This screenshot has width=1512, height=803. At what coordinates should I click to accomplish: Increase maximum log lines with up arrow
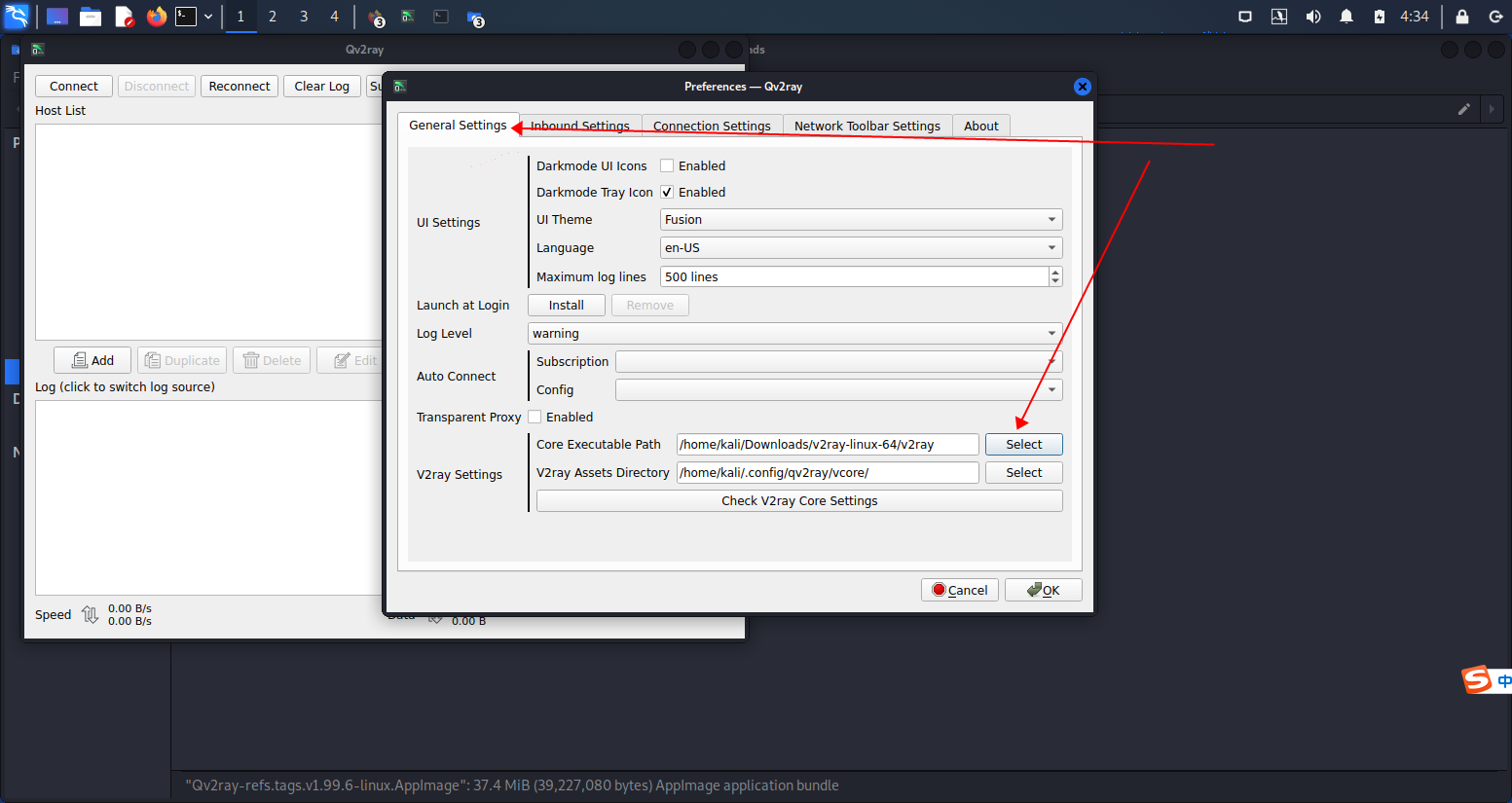pyautogui.click(x=1055, y=272)
